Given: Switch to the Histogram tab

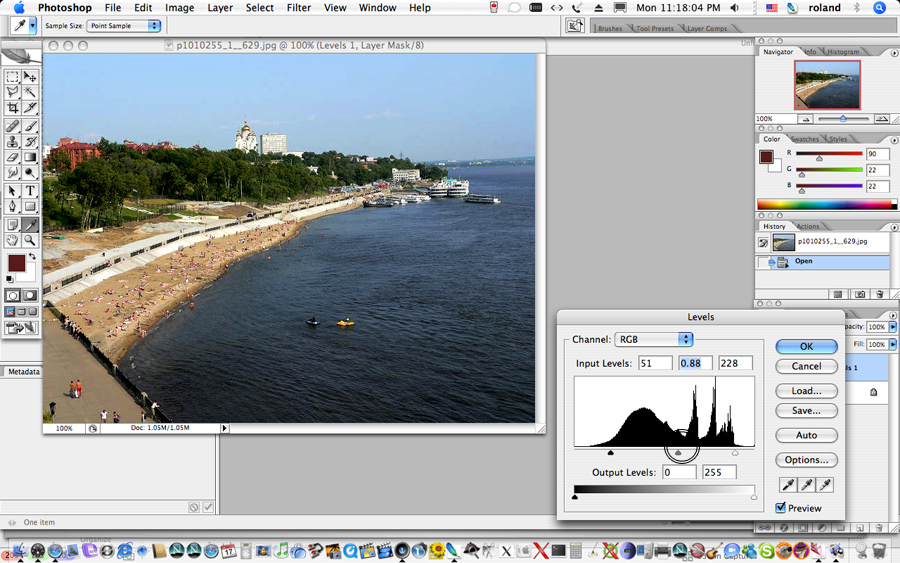Looking at the screenshot, I should point(843,52).
